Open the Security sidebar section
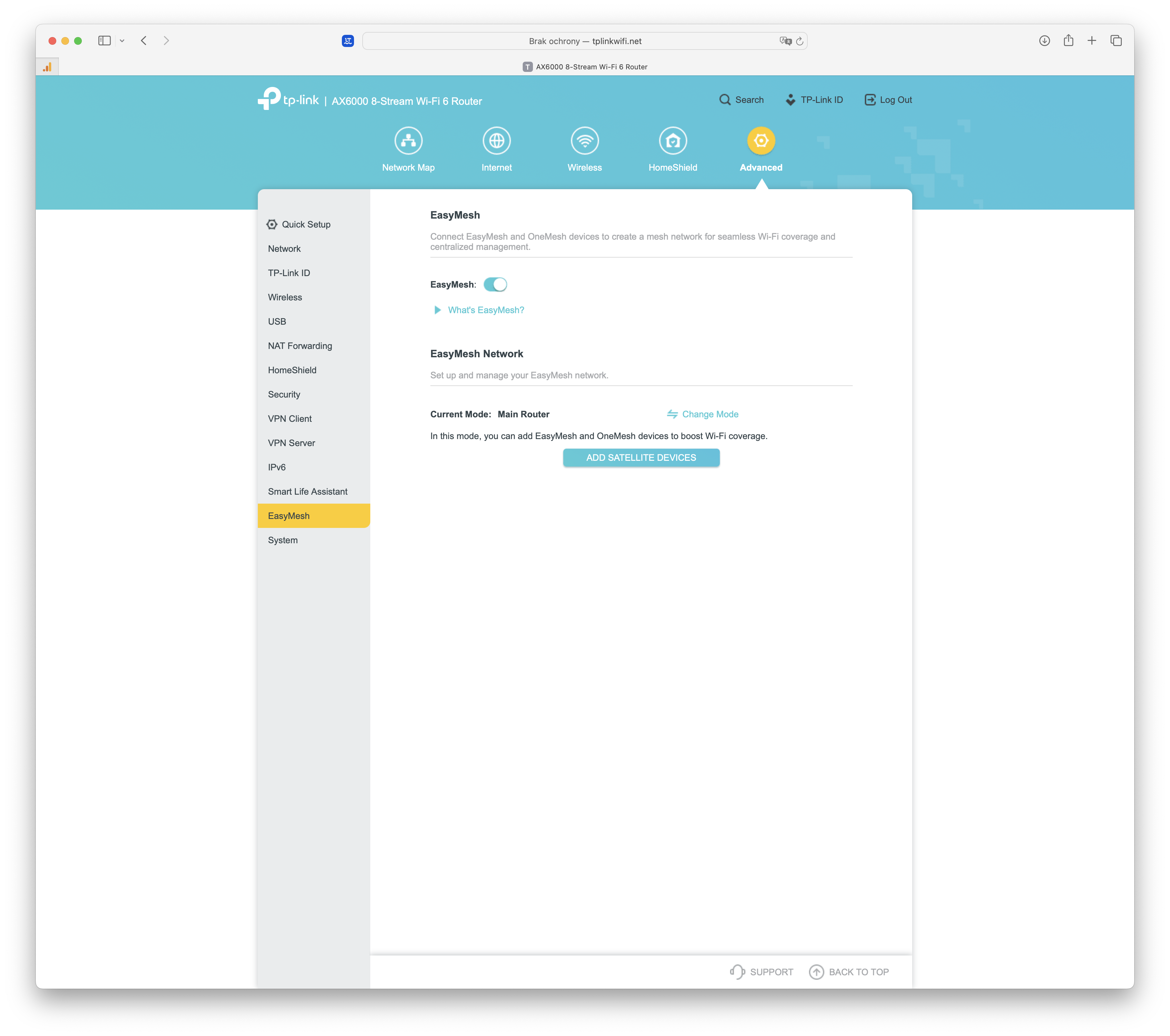This screenshot has width=1170, height=1036. 314,394
